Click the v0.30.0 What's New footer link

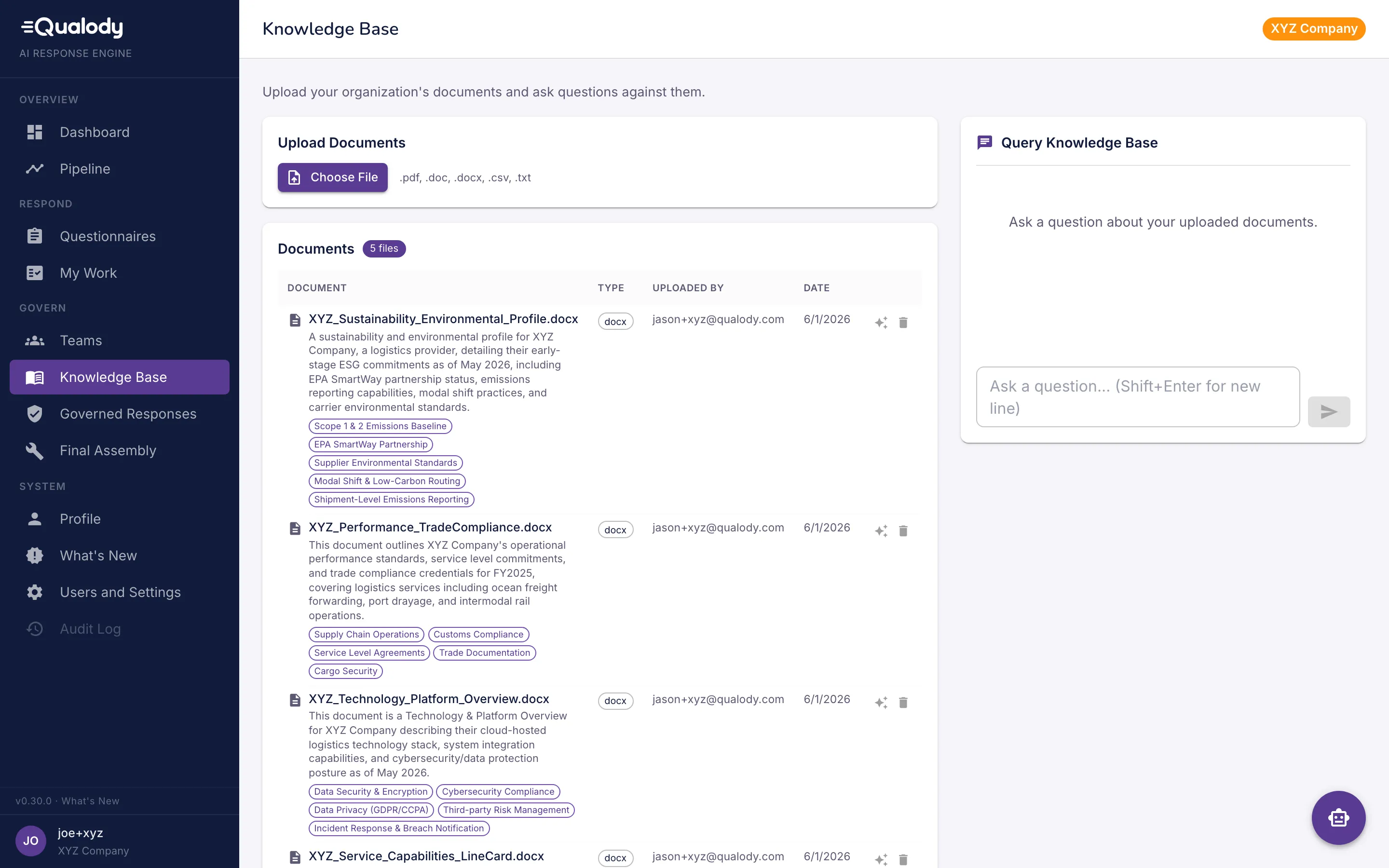(x=67, y=801)
